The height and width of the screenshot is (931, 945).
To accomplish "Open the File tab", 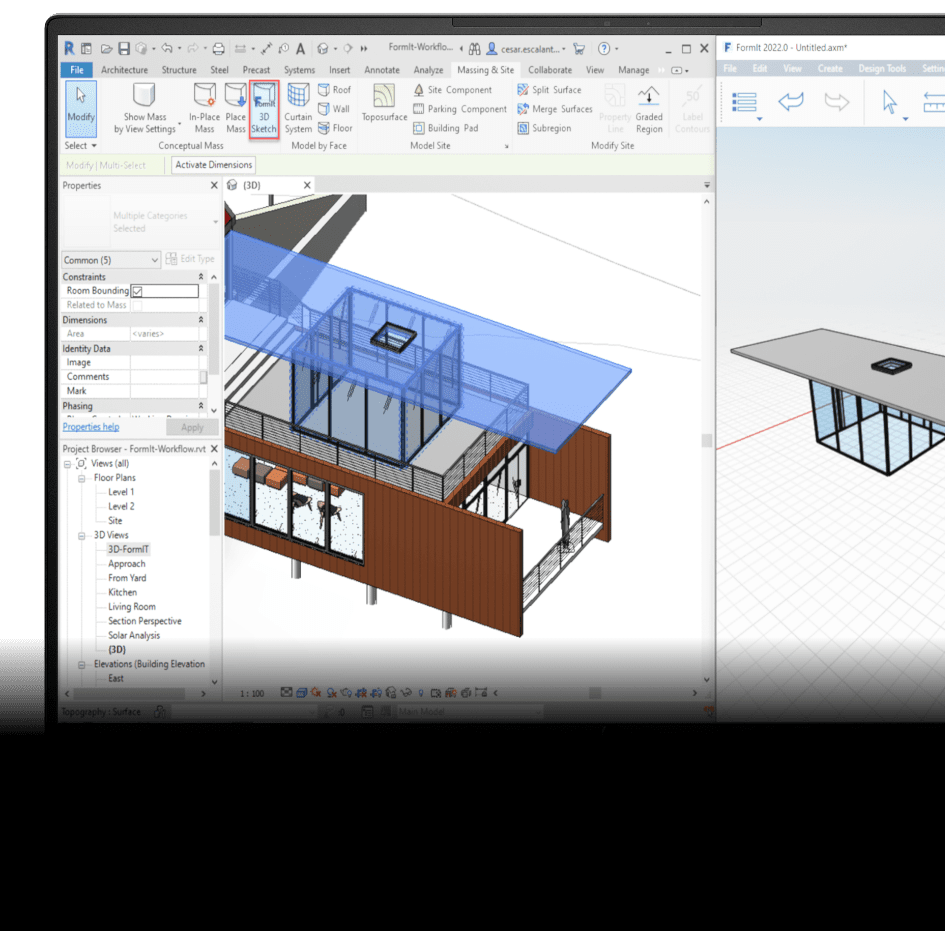I will [x=77, y=70].
